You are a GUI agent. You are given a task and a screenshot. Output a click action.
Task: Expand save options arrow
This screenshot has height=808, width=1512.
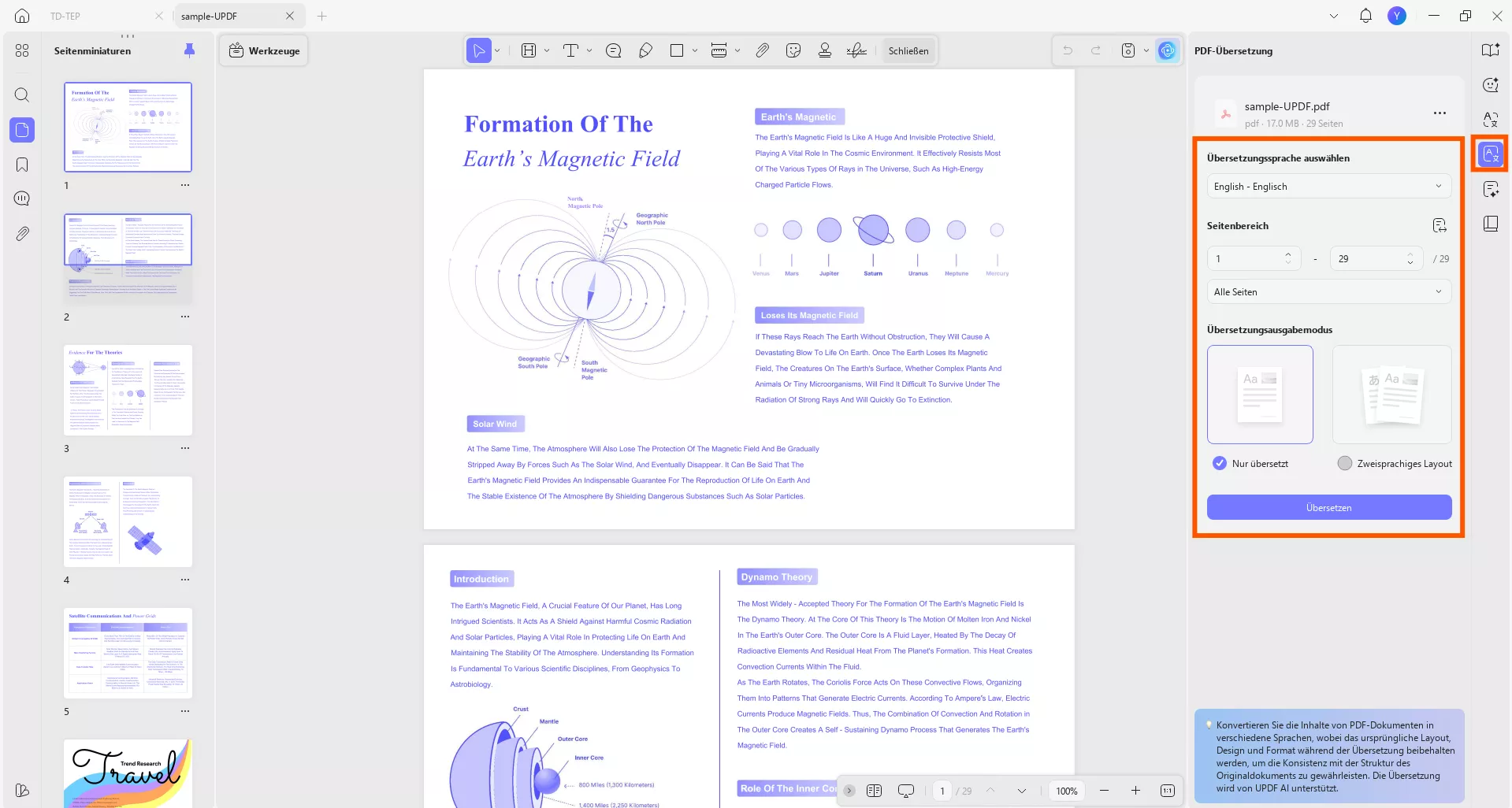(1146, 50)
